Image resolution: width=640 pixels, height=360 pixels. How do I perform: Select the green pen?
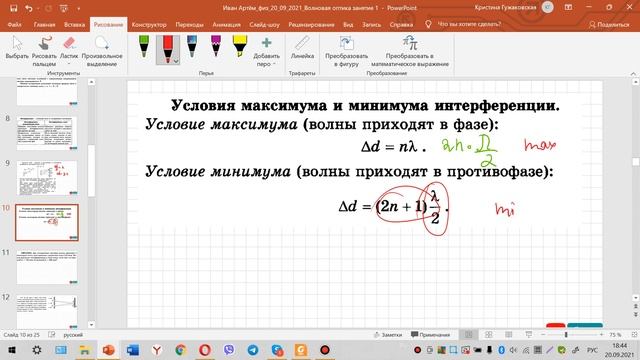(x=144, y=46)
